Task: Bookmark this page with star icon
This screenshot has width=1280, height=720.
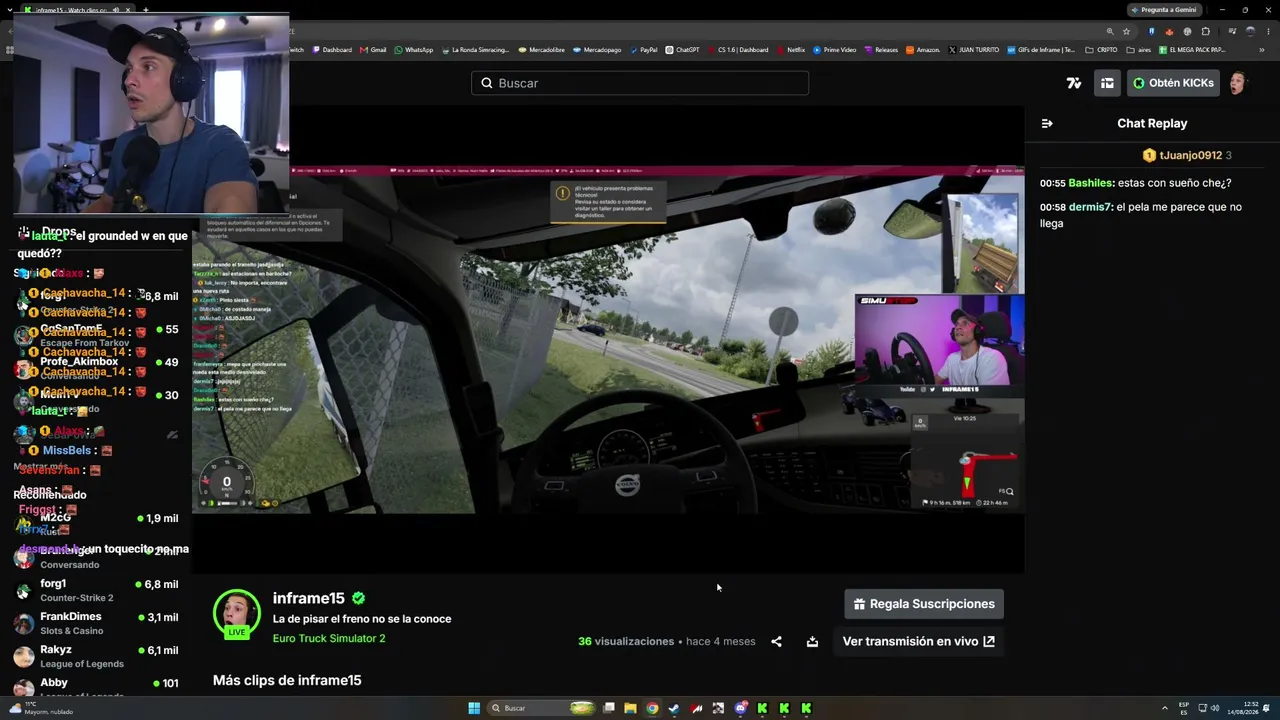Action: 1126,31
